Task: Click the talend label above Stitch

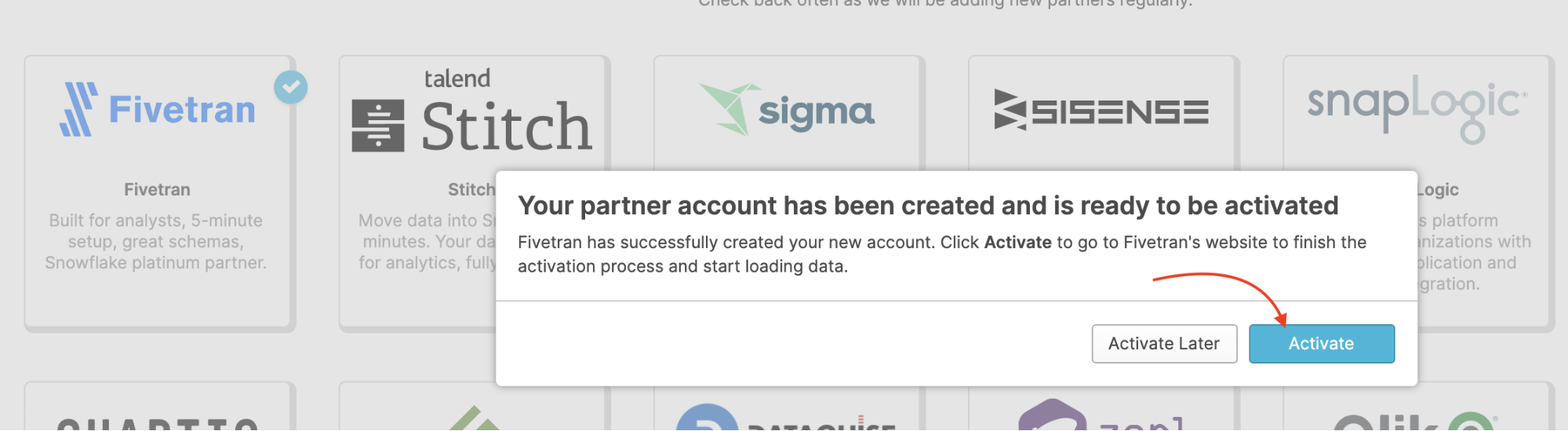Action: pos(457,79)
